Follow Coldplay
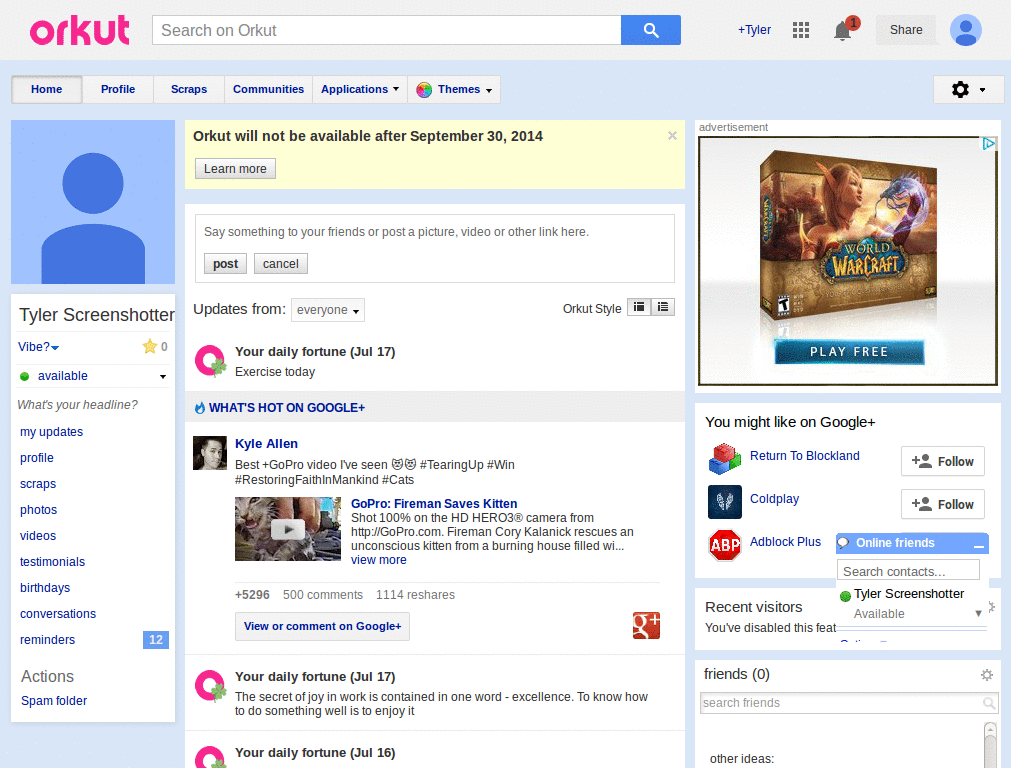The width and height of the screenshot is (1024, 768). tap(942, 505)
